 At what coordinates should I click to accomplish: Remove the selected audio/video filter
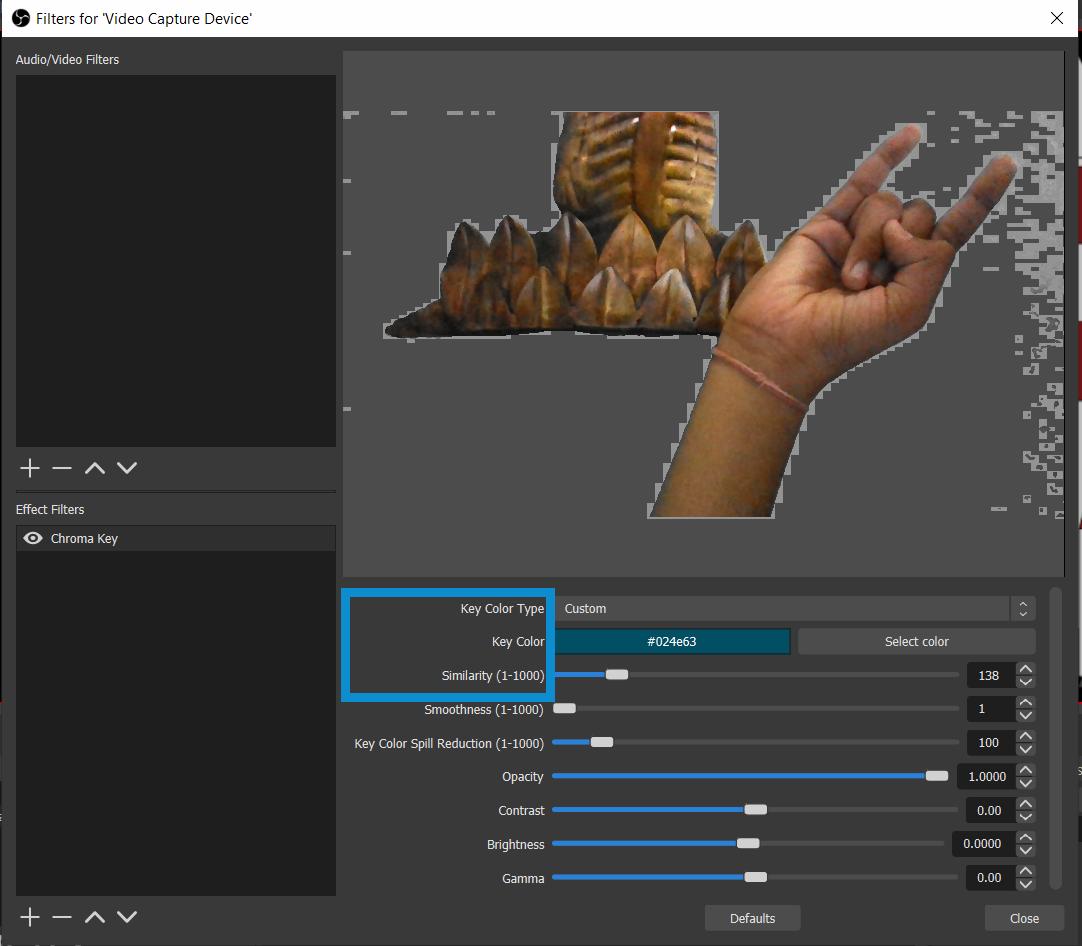pyautogui.click(x=61, y=467)
